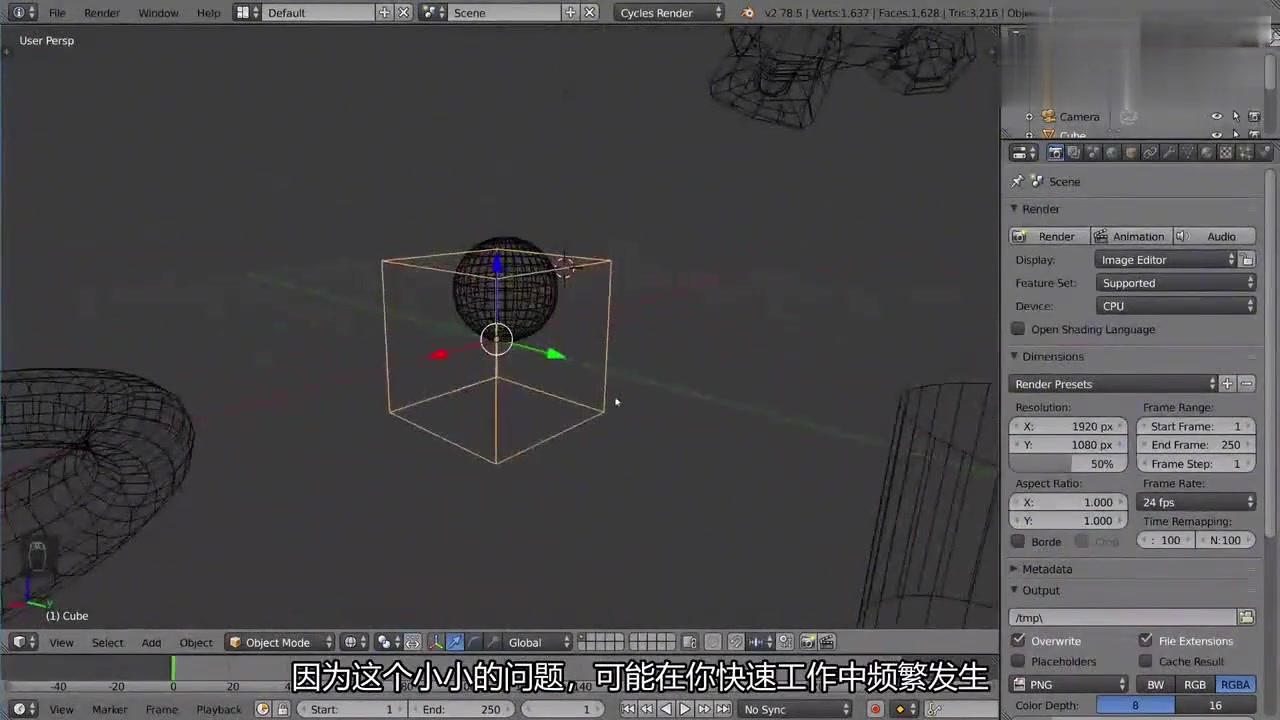Toggle Camera selectability arrow in outliner
1280x720 pixels.
tap(1236, 116)
